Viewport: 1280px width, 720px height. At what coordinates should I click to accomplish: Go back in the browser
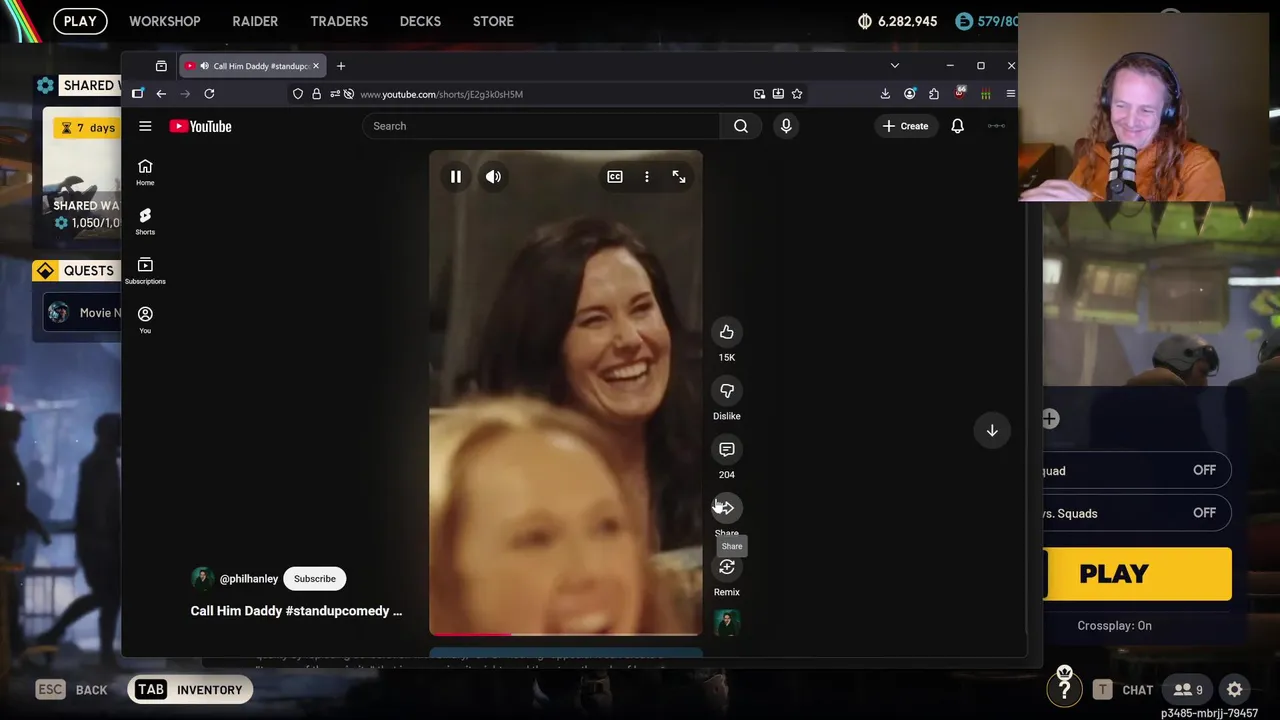point(161,94)
